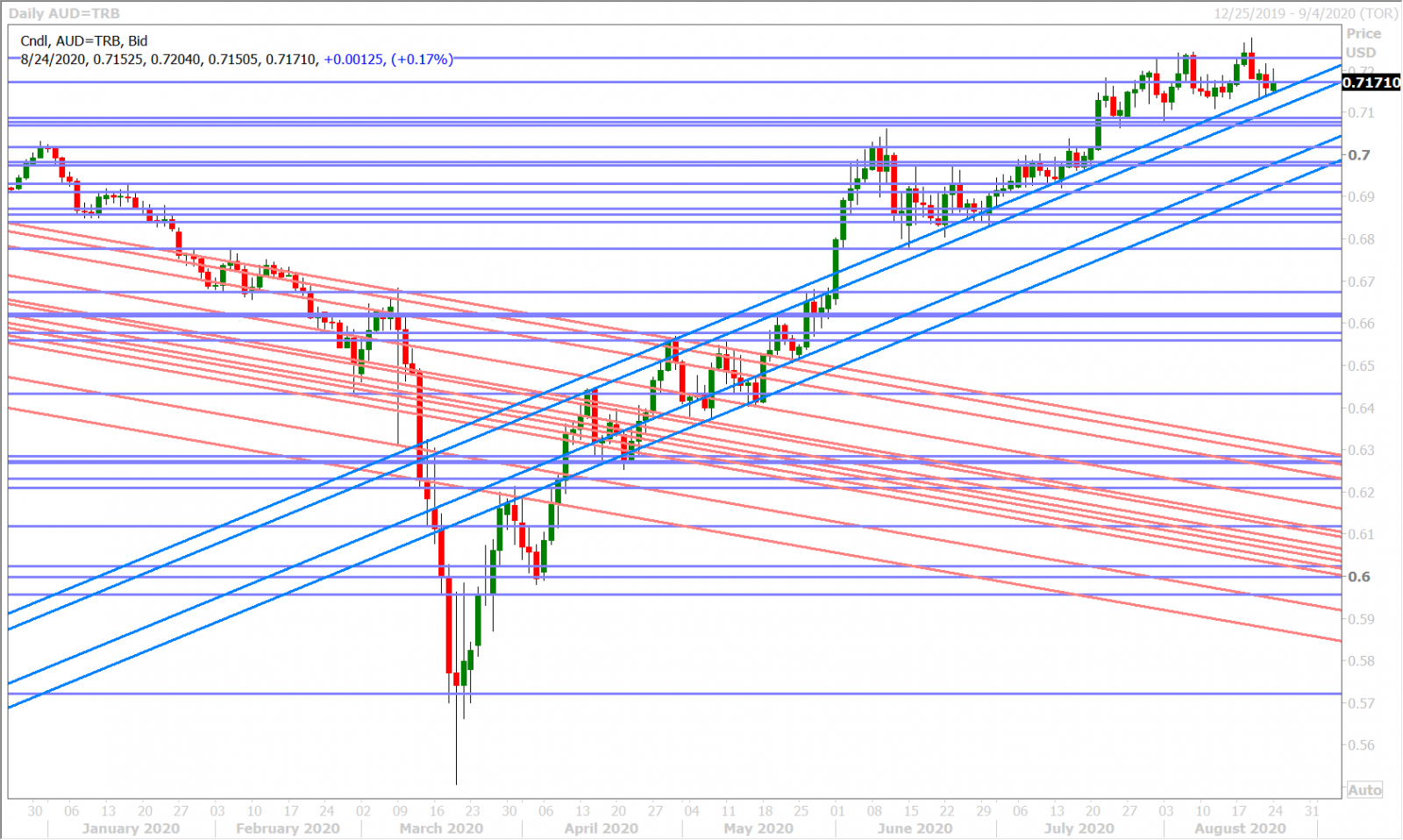Viewport: 1403px width, 840px height.
Task: Click the Daily AUD=TRB chart title
Action: [64, 13]
